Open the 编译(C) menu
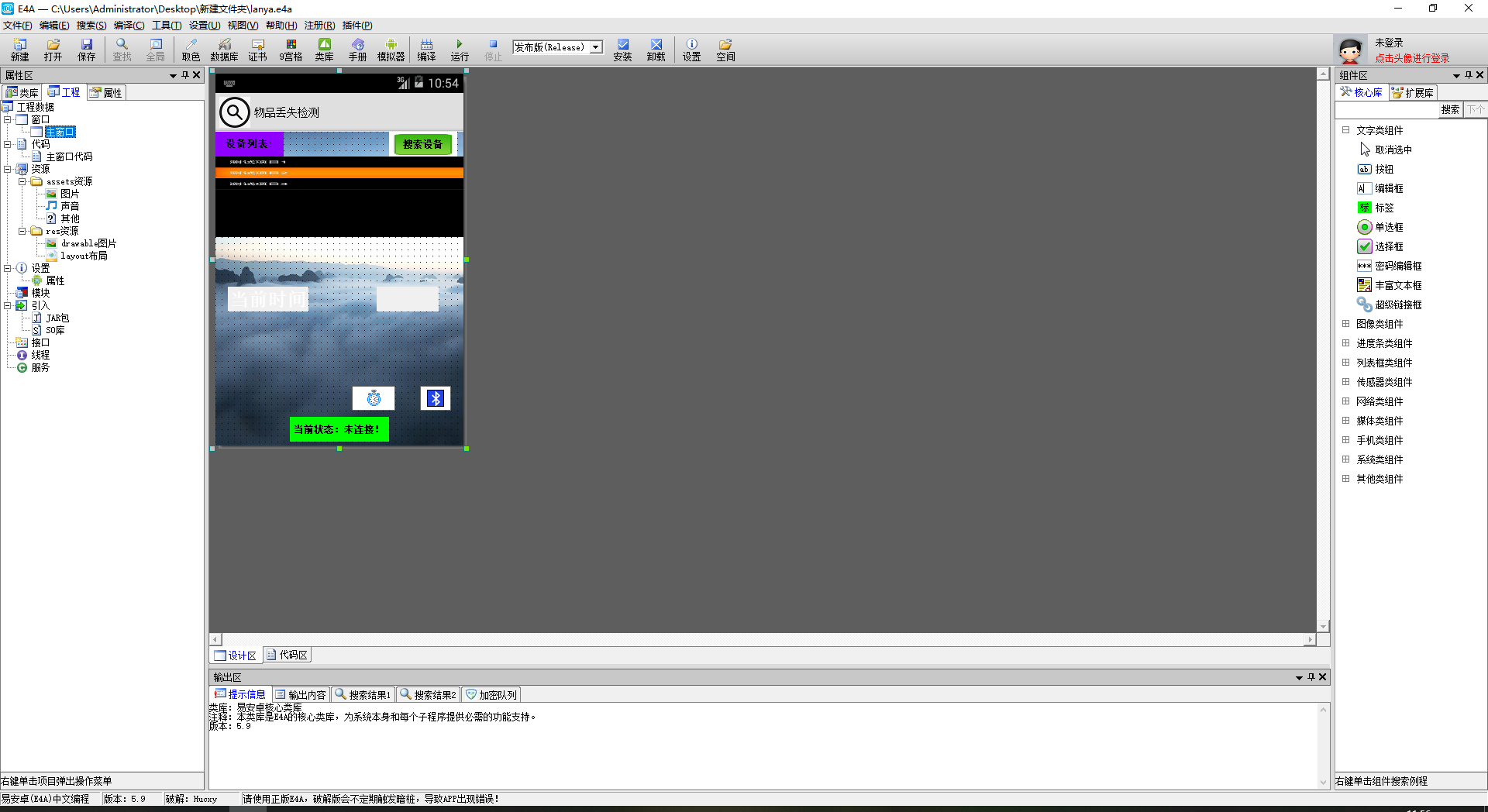 (x=129, y=26)
